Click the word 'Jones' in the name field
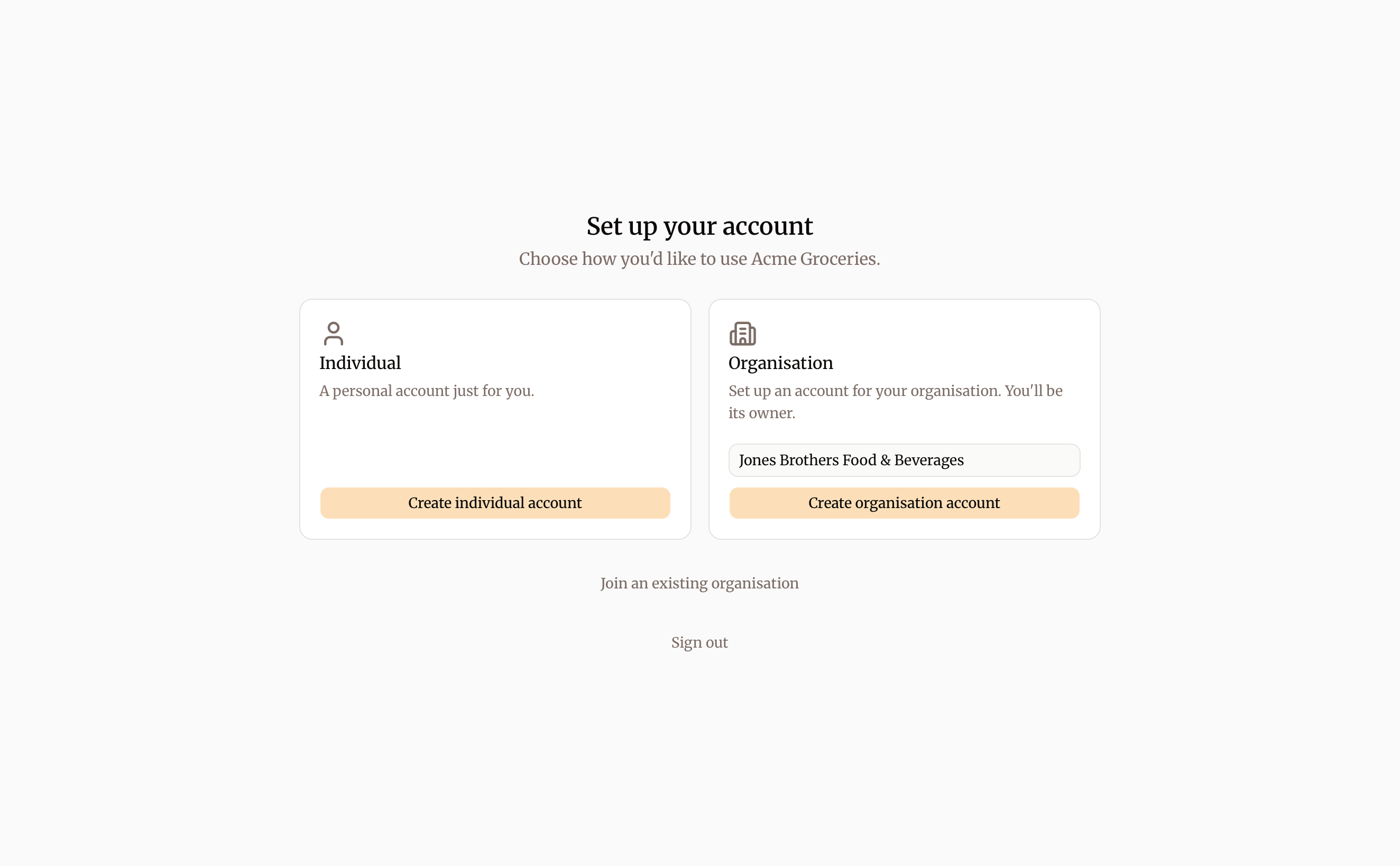This screenshot has height=866, width=1400. (757, 460)
